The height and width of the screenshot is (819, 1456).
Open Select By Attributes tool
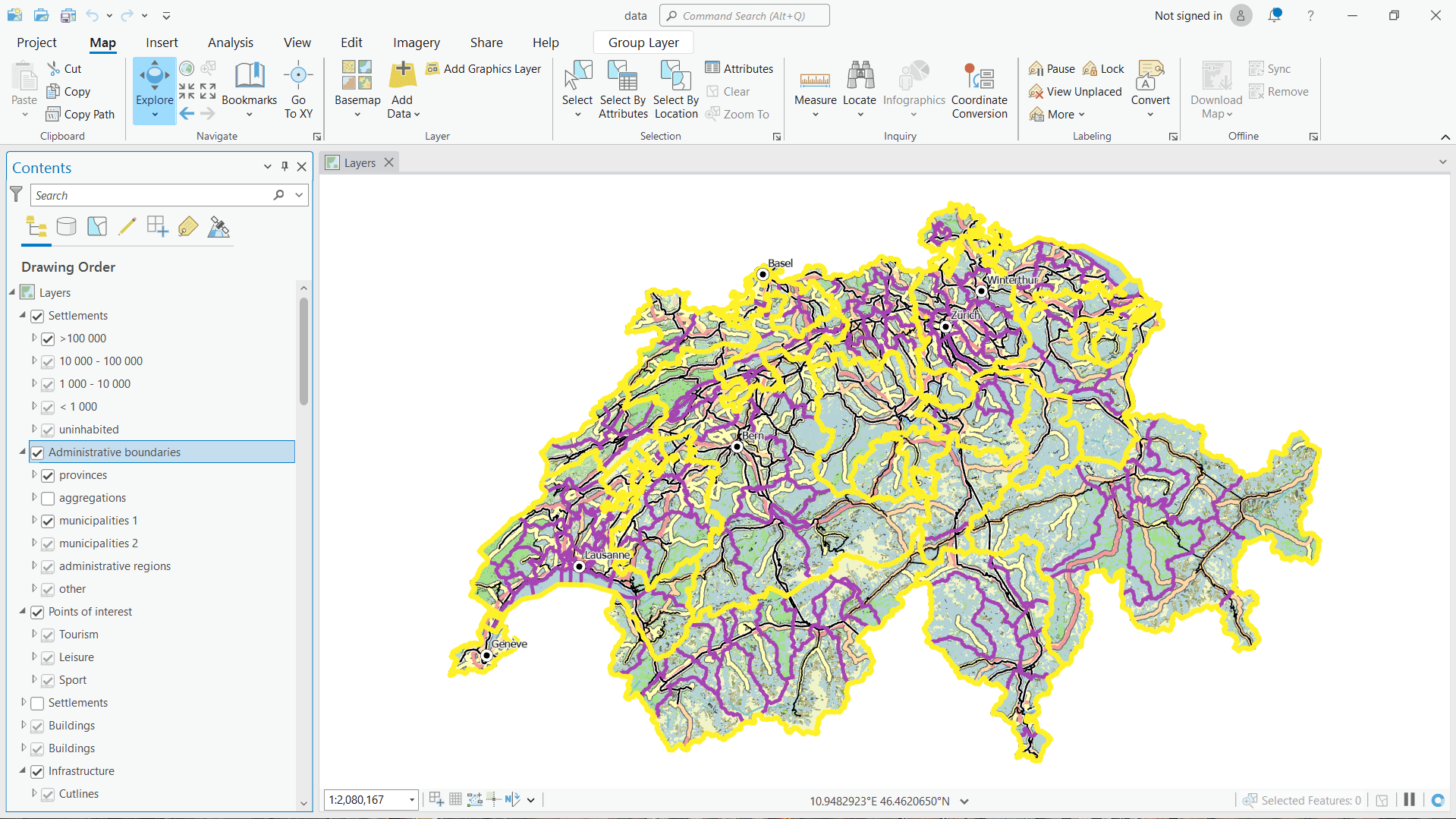tap(623, 77)
